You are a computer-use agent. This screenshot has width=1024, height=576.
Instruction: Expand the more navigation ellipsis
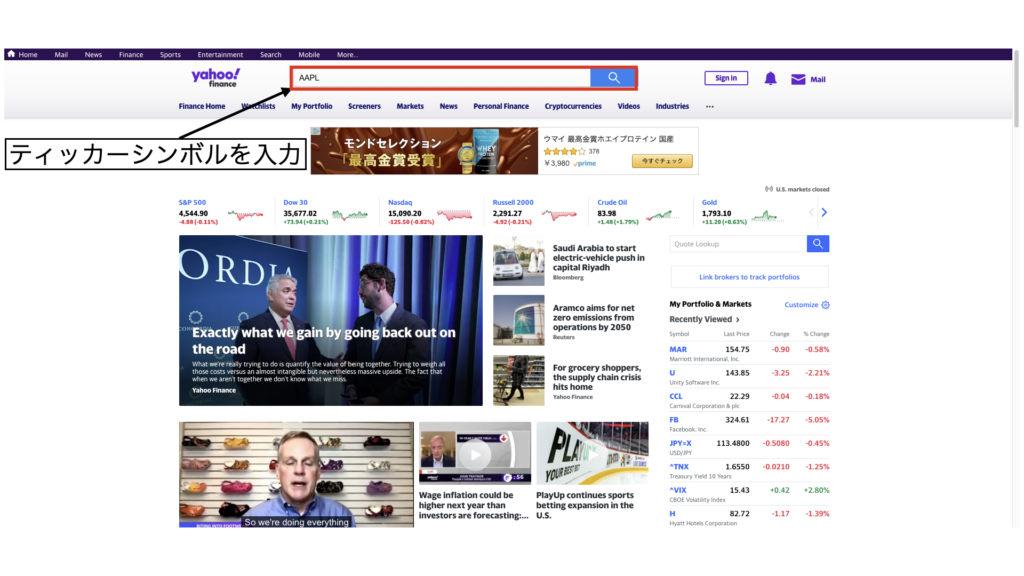tap(710, 106)
